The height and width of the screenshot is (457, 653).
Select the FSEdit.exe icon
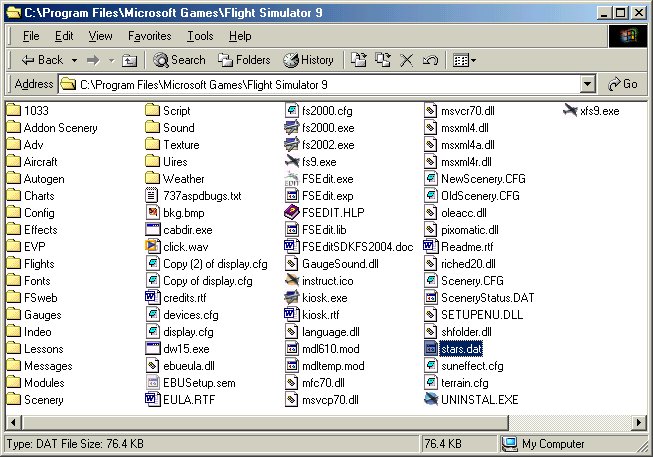292,179
